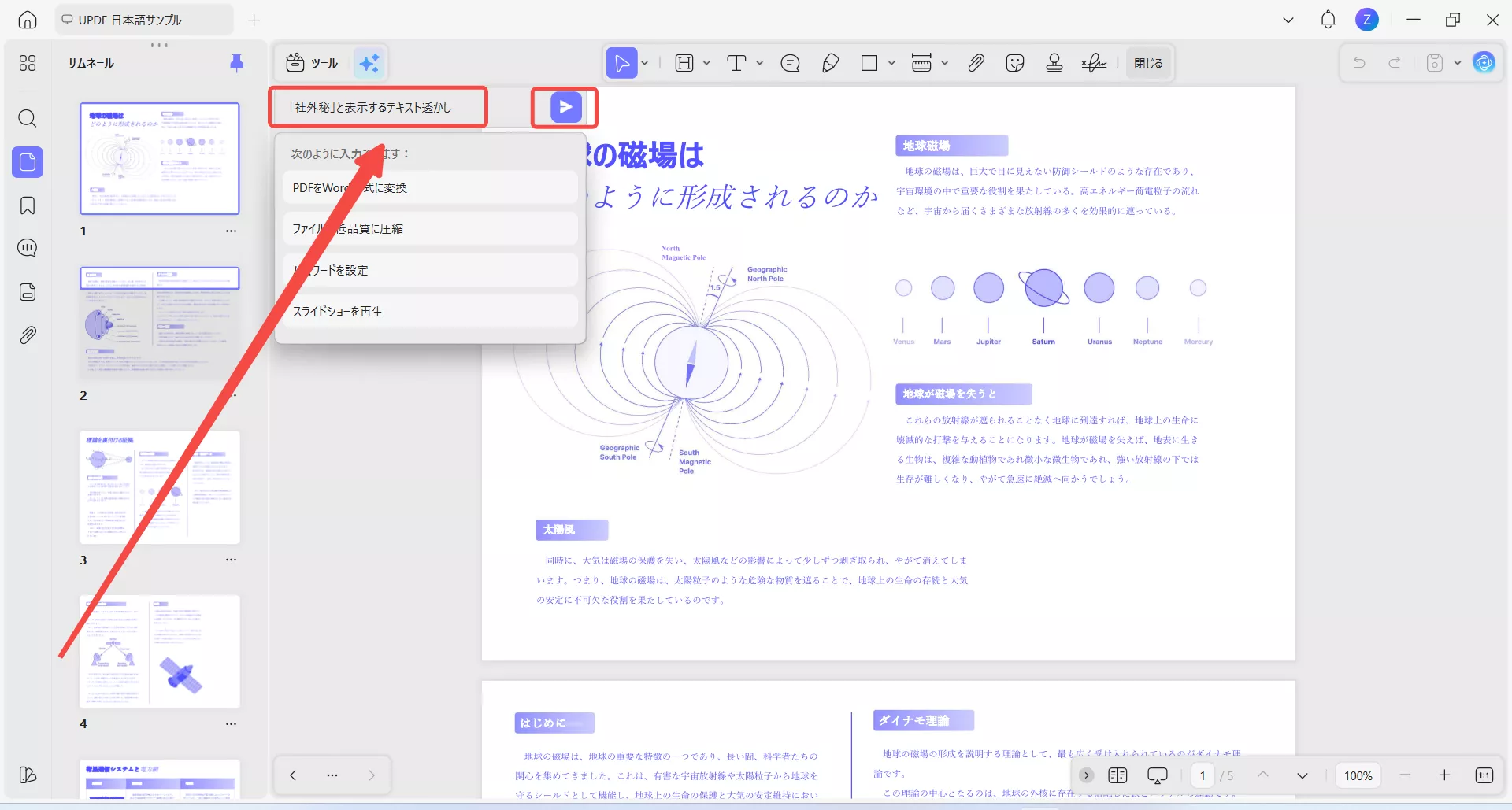Expand the selection tool dropdown
This screenshot has width=1512, height=810.
(x=643, y=63)
